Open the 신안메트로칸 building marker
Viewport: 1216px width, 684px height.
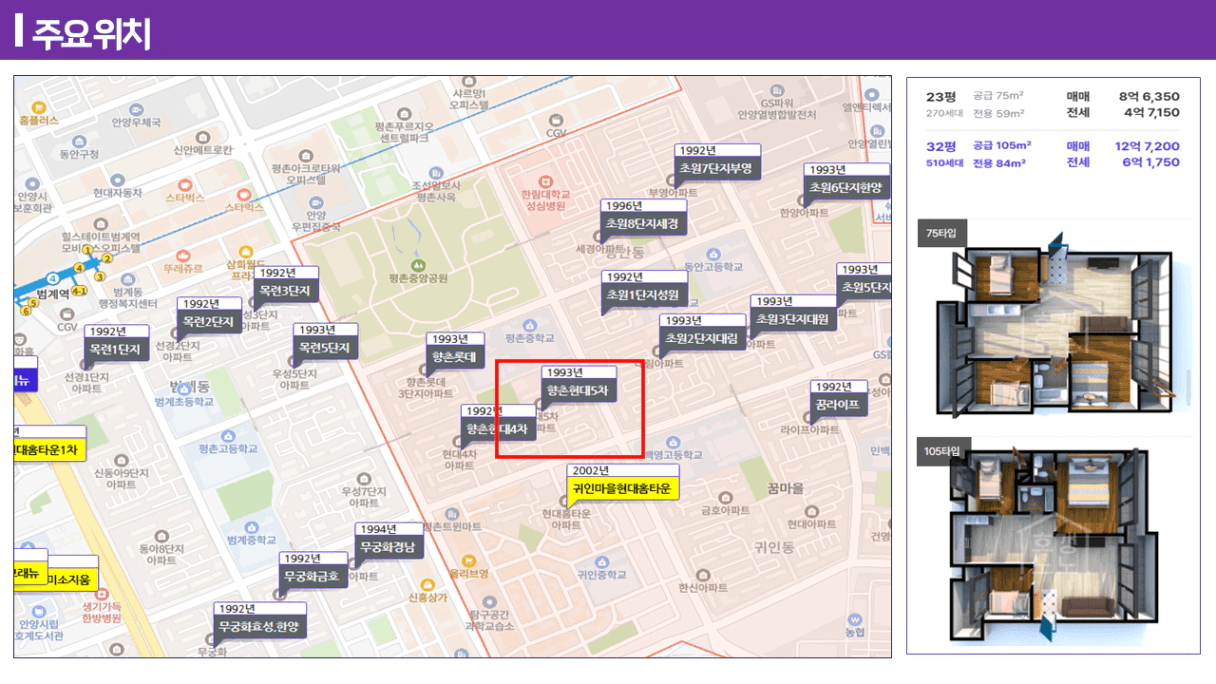pyautogui.click(x=203, y=136)
